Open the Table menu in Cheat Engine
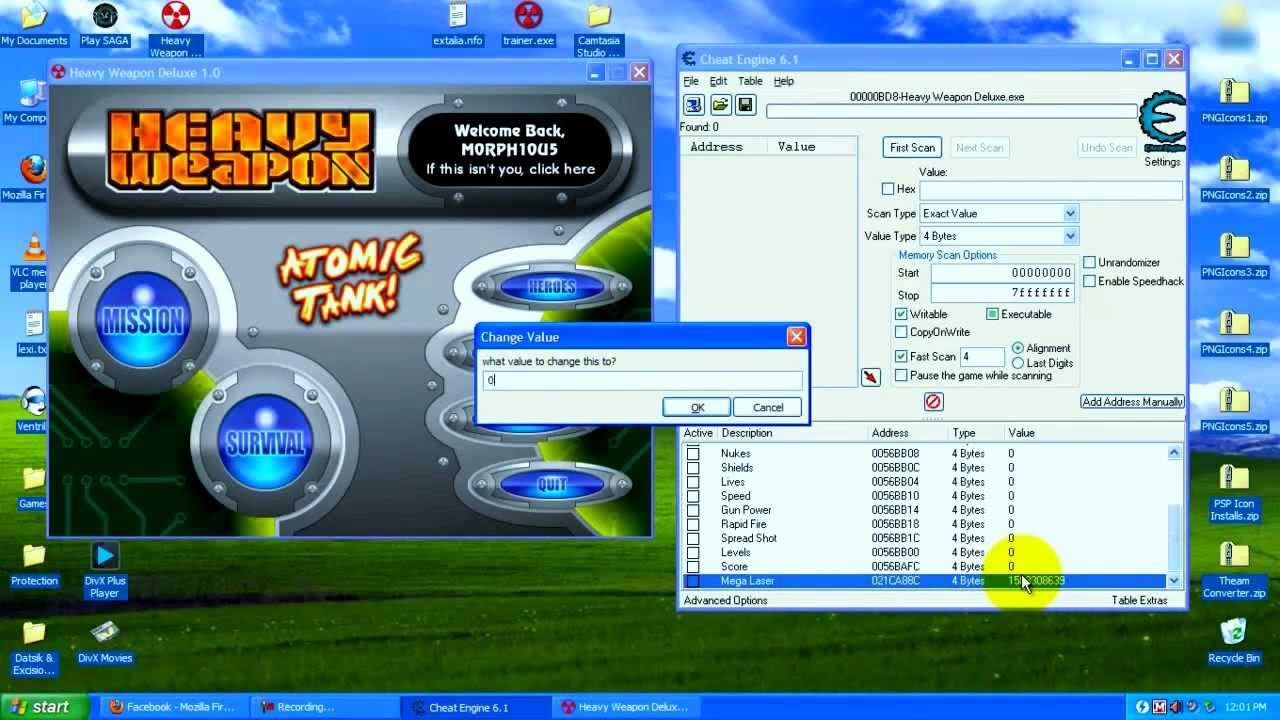1280x720 pixels. point(750,81)
